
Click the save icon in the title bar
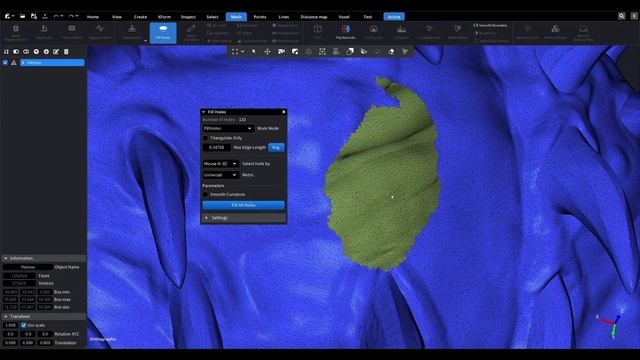click(34, 16)
